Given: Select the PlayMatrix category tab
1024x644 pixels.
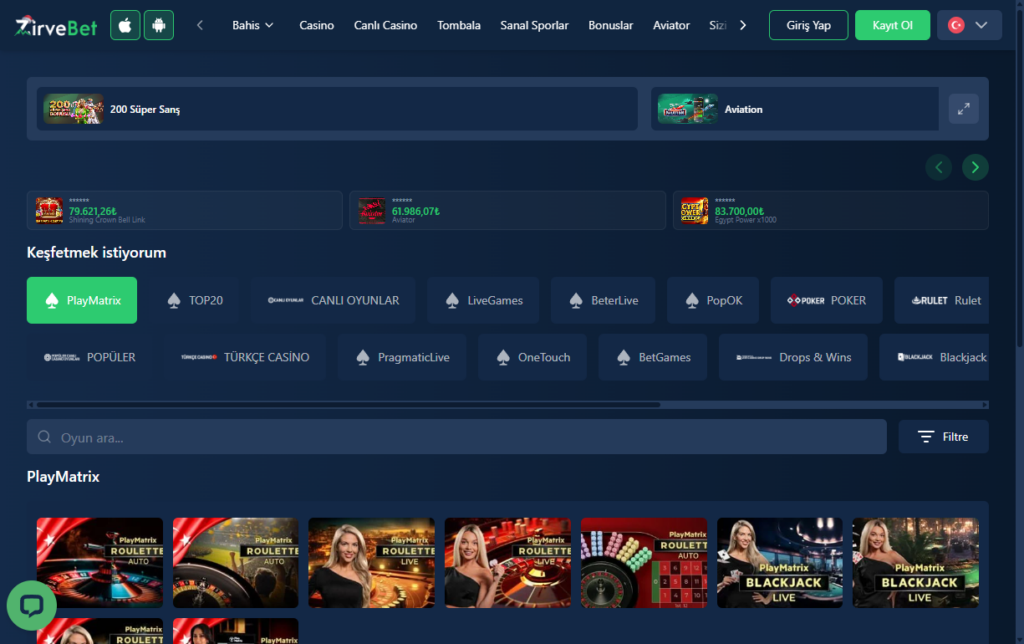Looking at the screenshot, I should coord(82,300).
